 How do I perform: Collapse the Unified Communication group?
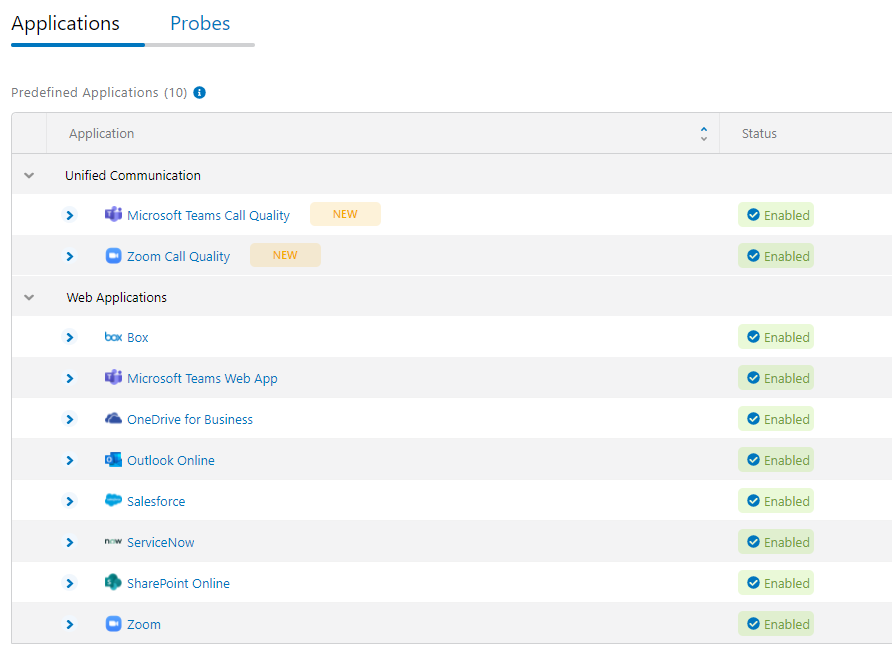29,174
